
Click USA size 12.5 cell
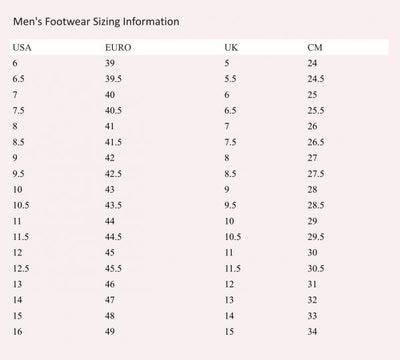click(x=21, y=269)
